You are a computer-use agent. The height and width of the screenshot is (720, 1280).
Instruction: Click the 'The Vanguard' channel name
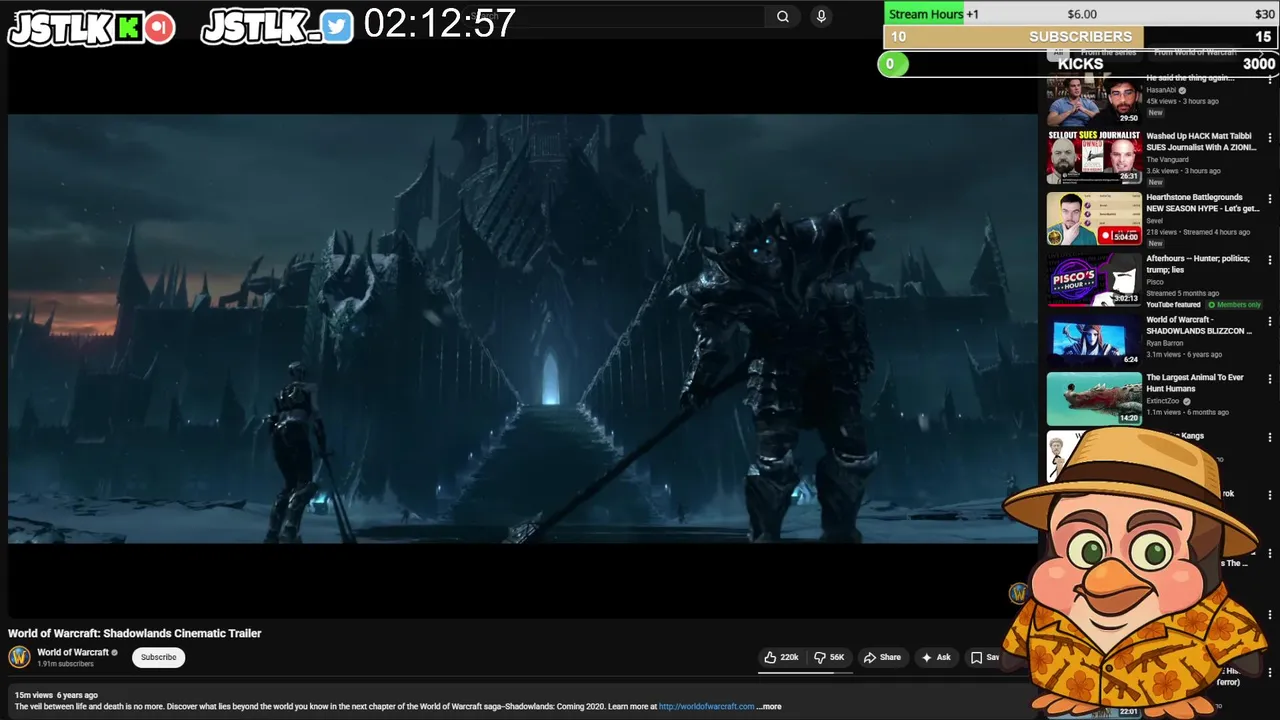coord(1167,160)
